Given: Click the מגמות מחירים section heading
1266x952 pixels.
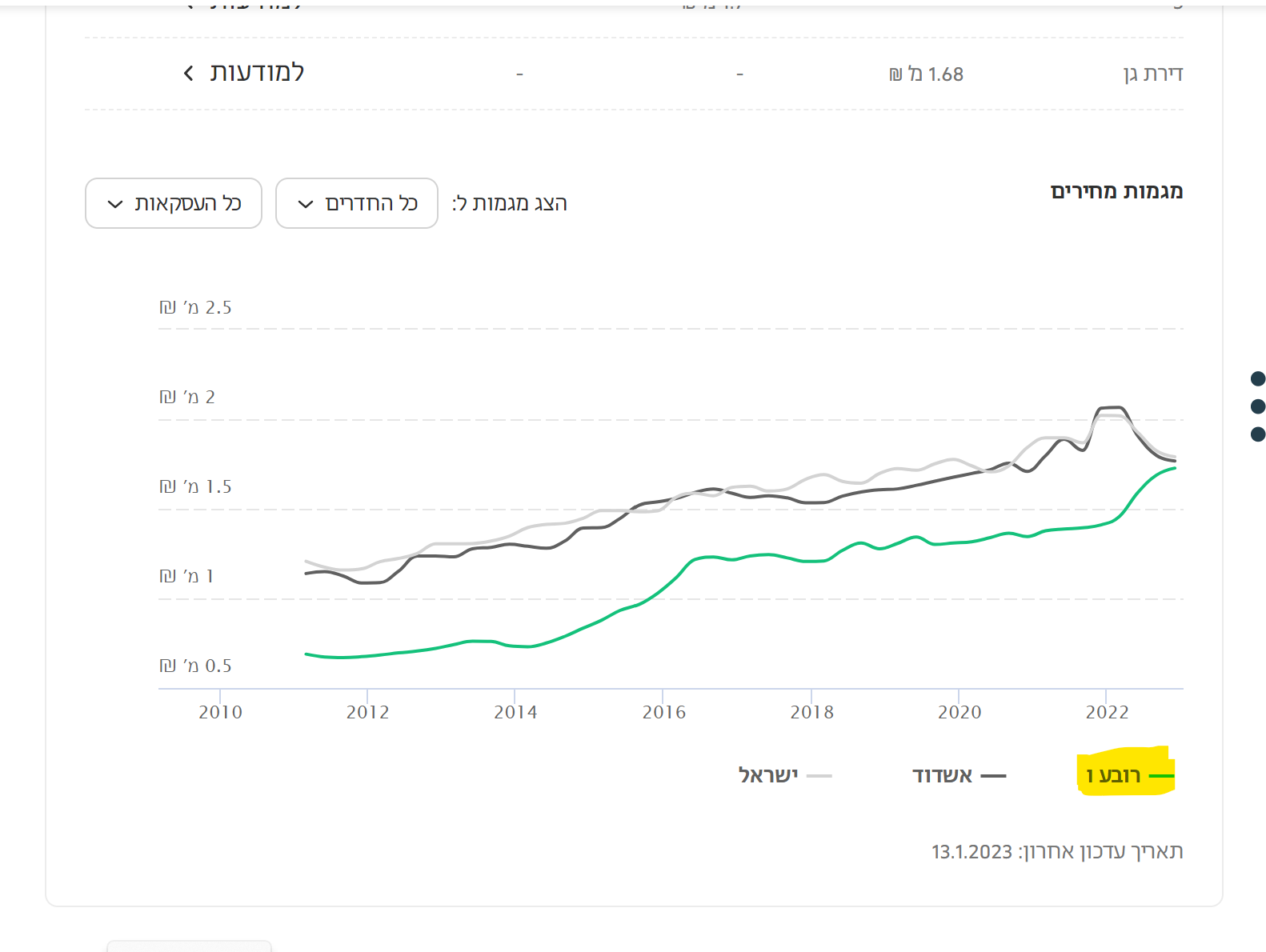Looking at the screenshot, I should (1116, 191).
